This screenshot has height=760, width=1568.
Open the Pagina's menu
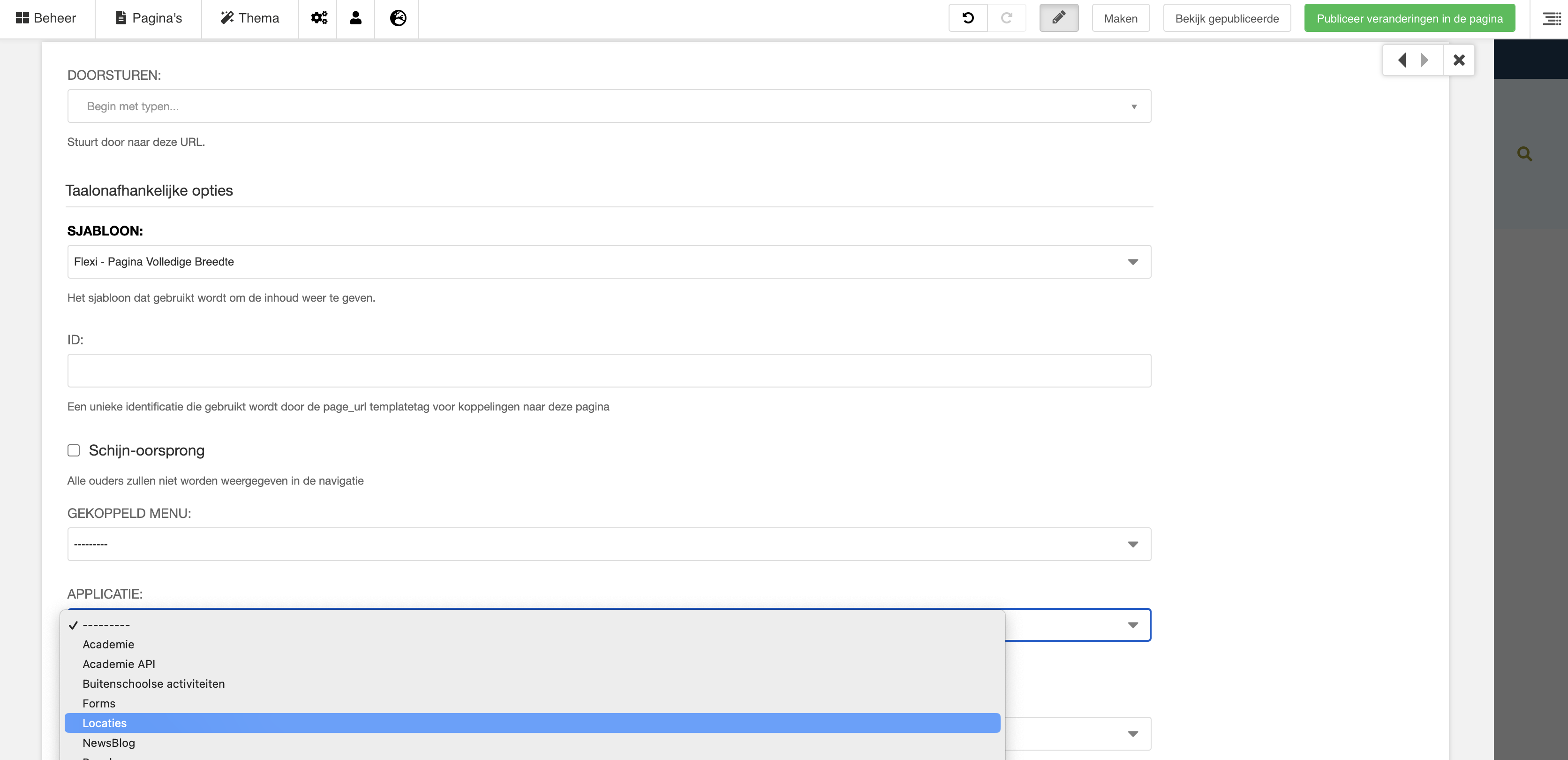click(x=149, y=18)
